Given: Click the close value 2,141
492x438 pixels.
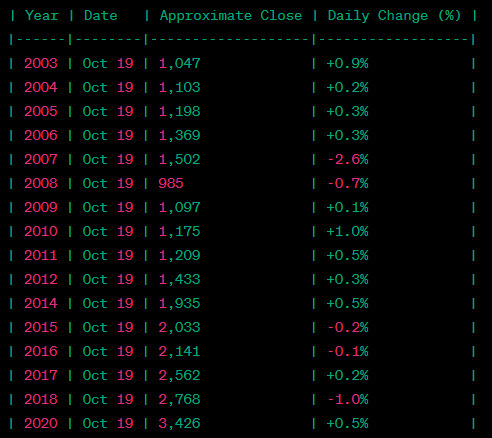Looking at the screenshot, I should [x=180, y=351].
